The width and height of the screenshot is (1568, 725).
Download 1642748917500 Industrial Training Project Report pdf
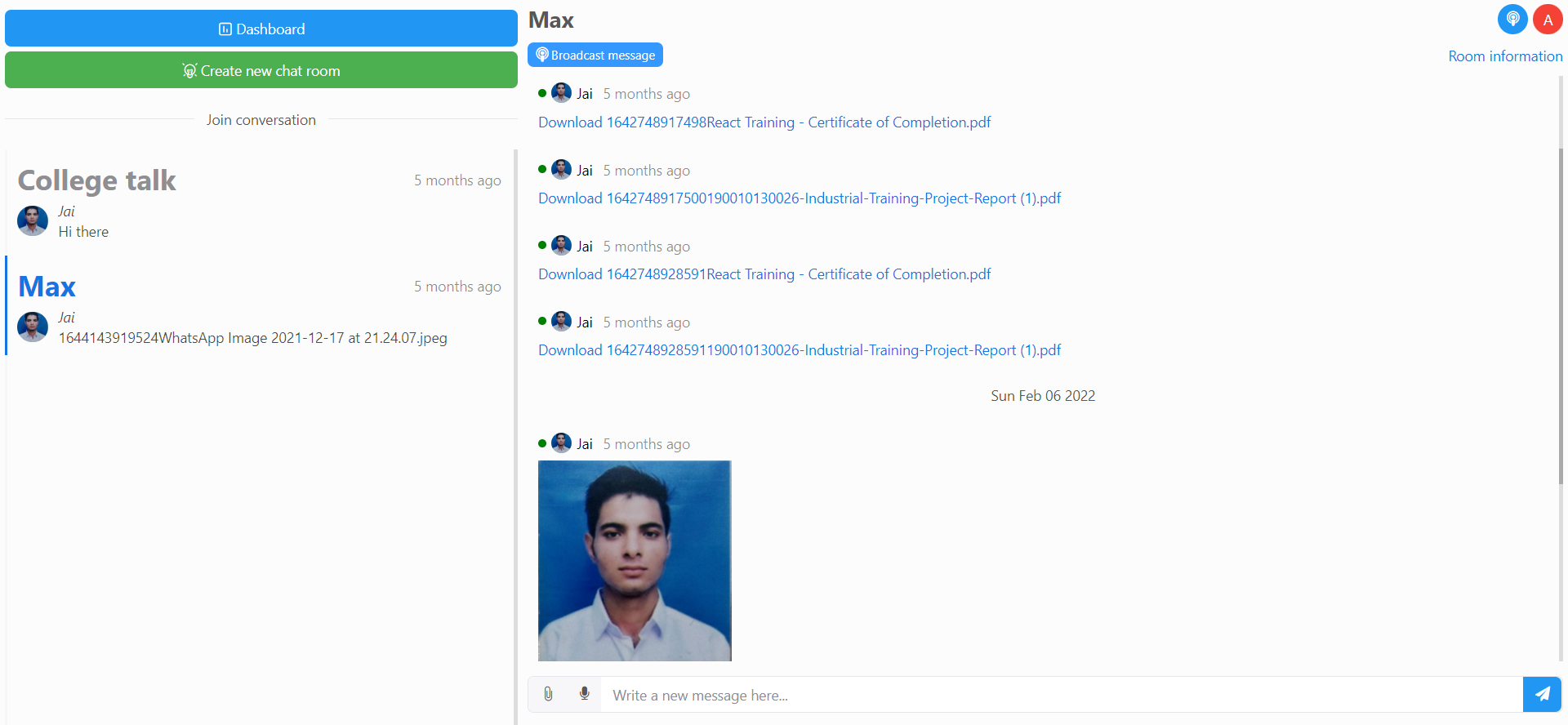(800, 198)
